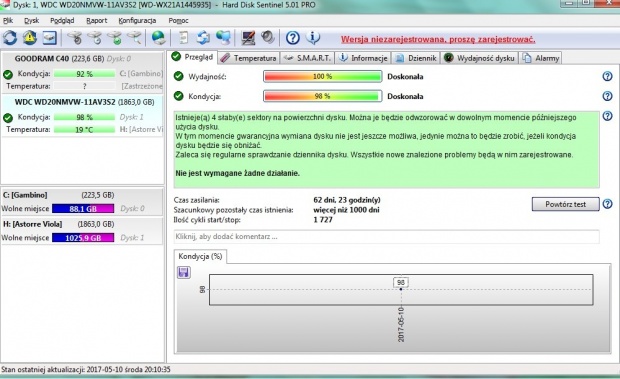Screen dimensions: 620x379
Task: Click help icon beside the green status text
Action: [x=607, y=116]
